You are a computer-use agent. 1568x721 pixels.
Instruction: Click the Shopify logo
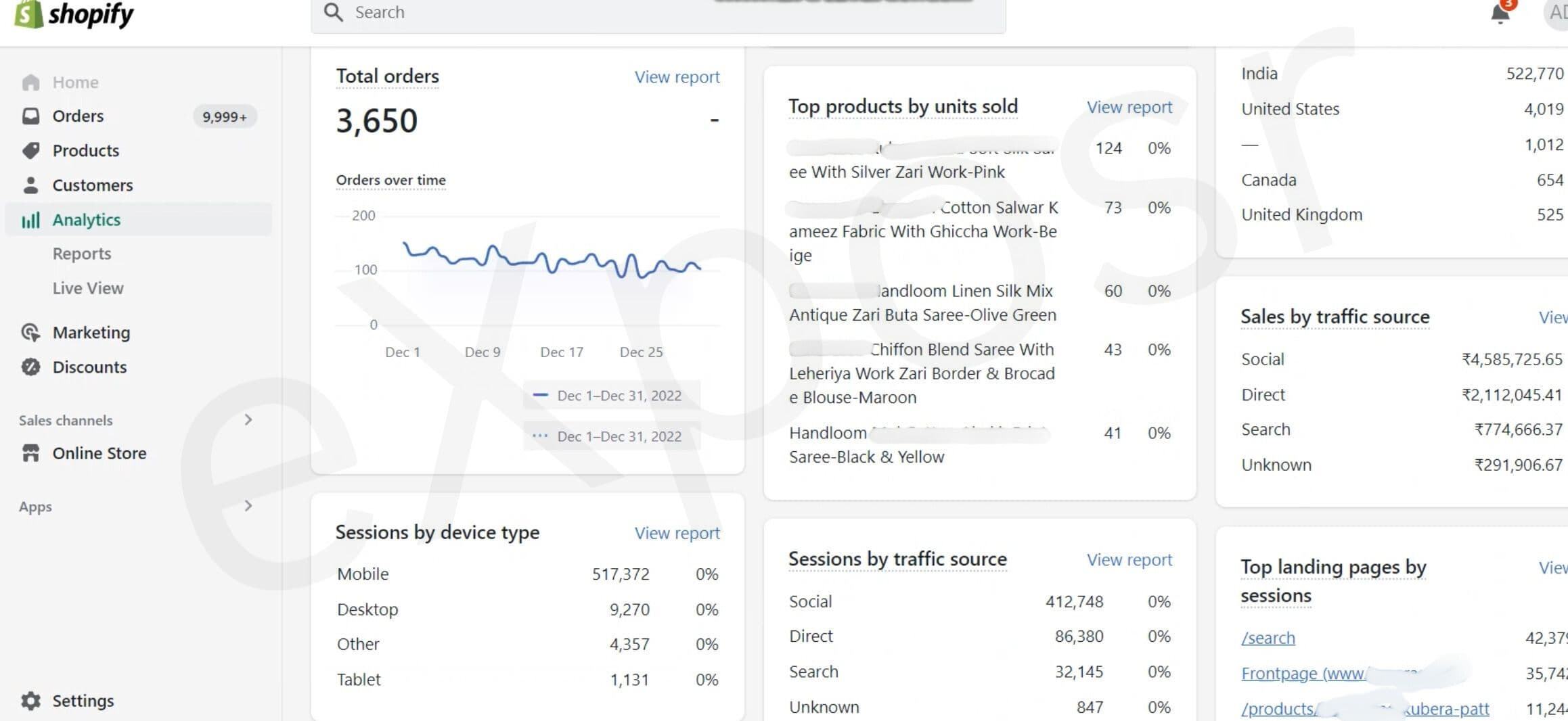click(x=74, y=14)
